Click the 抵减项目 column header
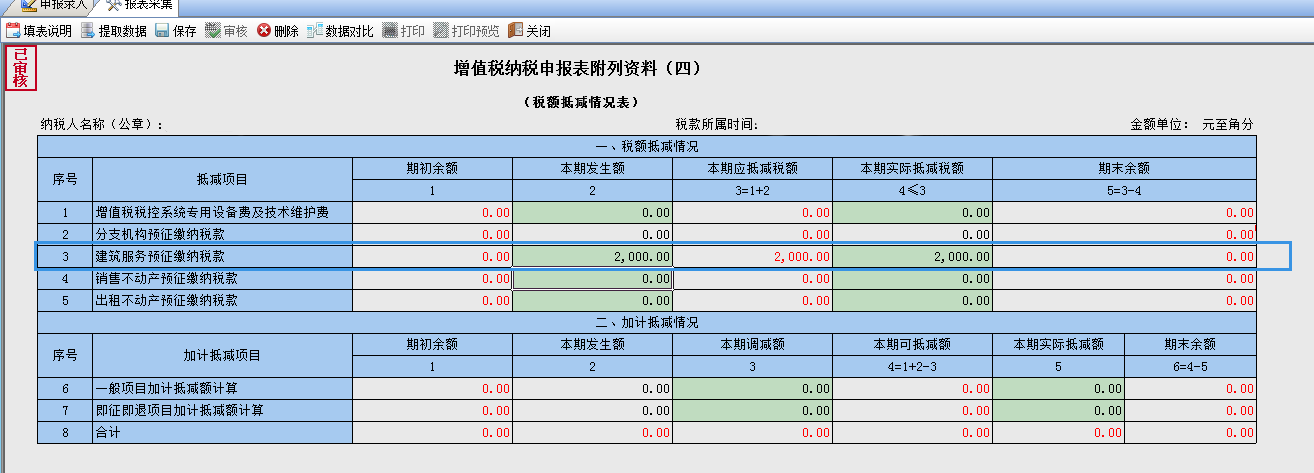 [x=222, y=179]
